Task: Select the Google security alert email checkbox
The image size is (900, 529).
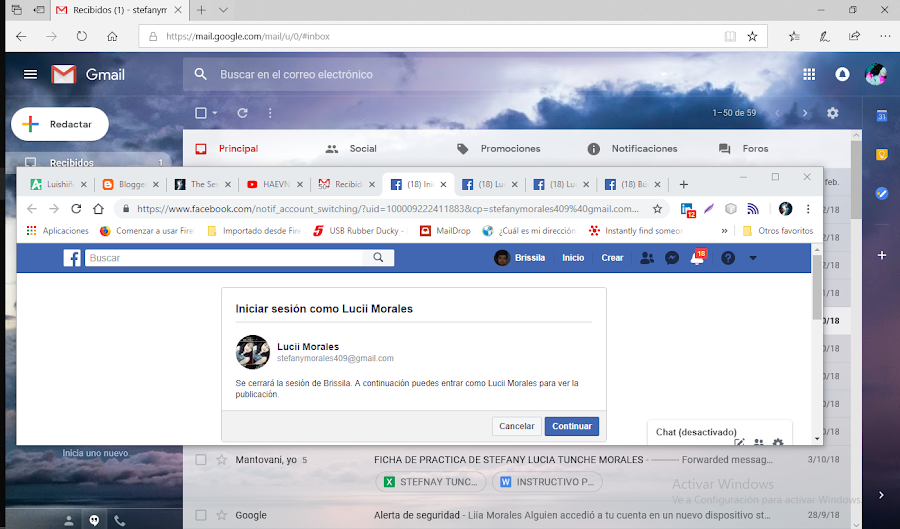Action: (x=201, y=515)
